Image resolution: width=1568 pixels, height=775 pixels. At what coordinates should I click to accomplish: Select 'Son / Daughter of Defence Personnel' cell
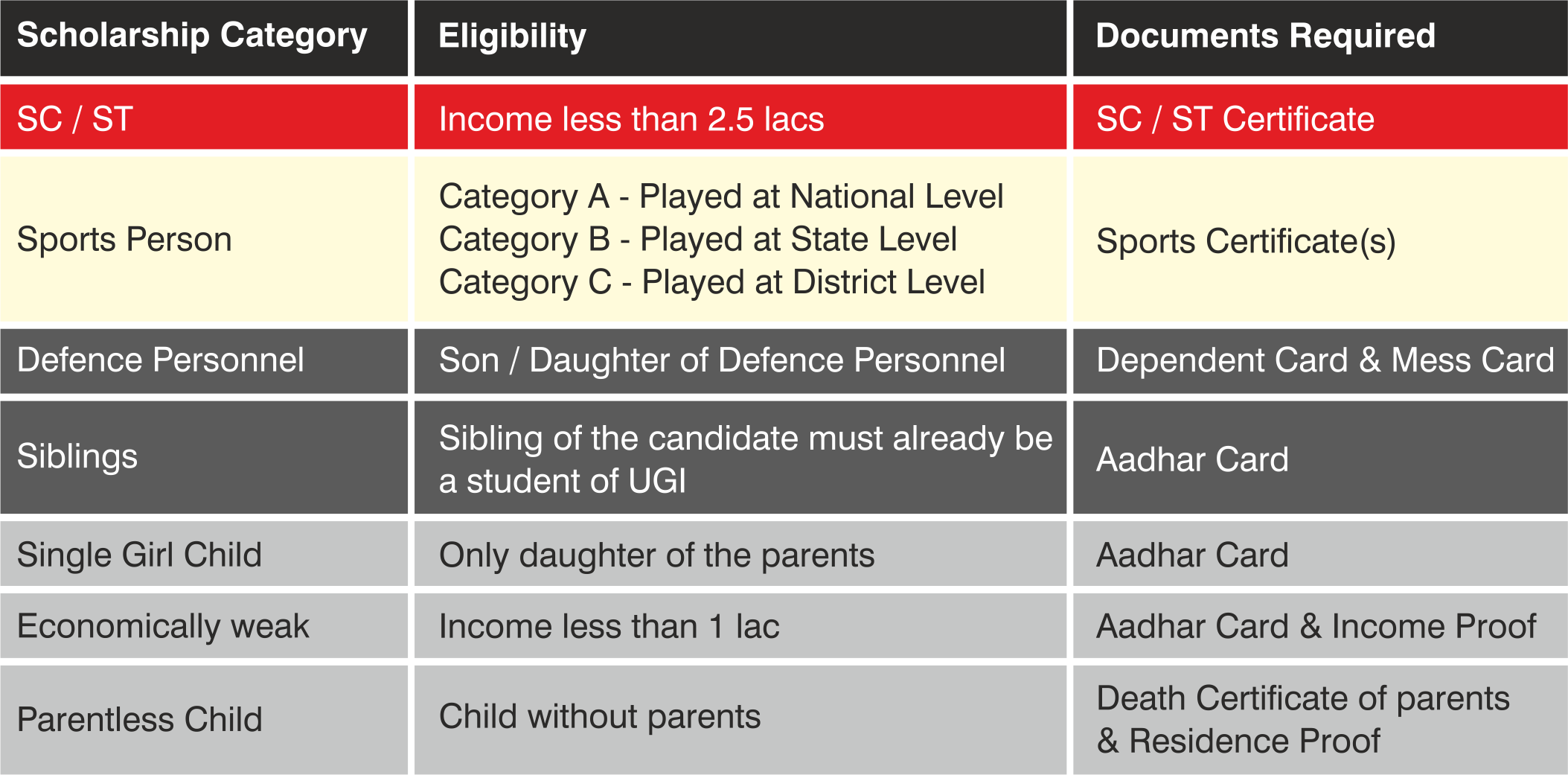(740, 361)
